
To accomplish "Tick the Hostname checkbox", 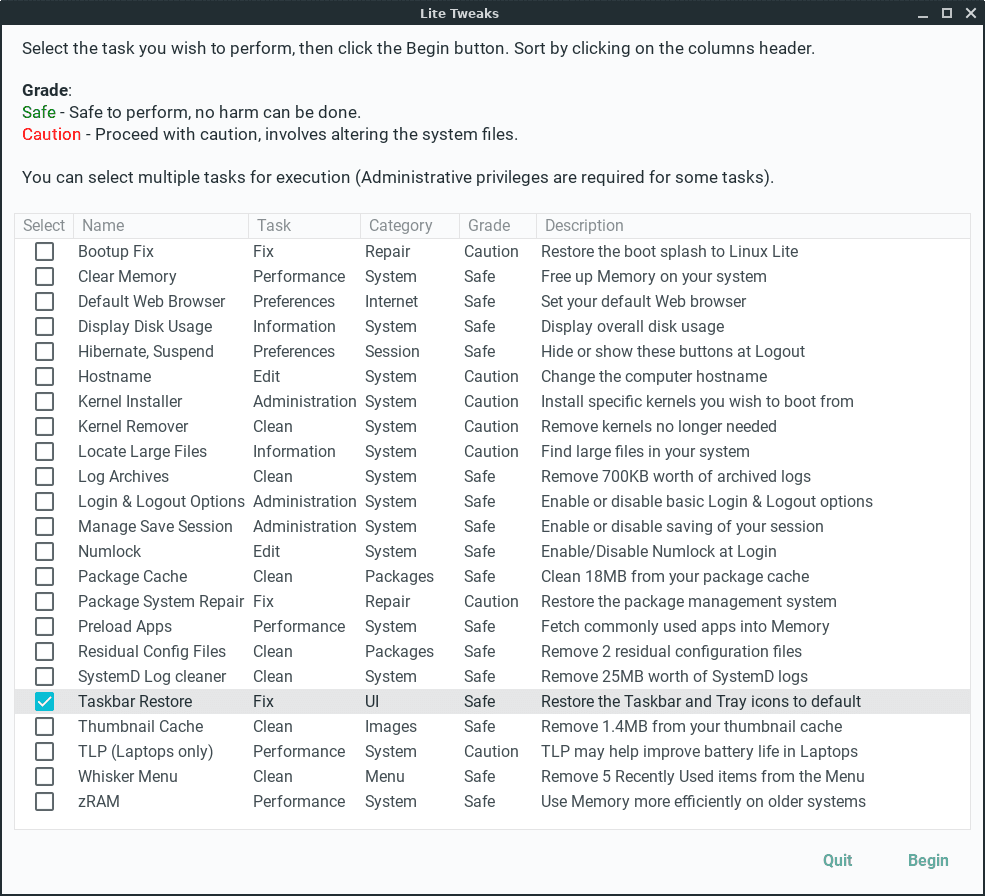I will (44, 376).
